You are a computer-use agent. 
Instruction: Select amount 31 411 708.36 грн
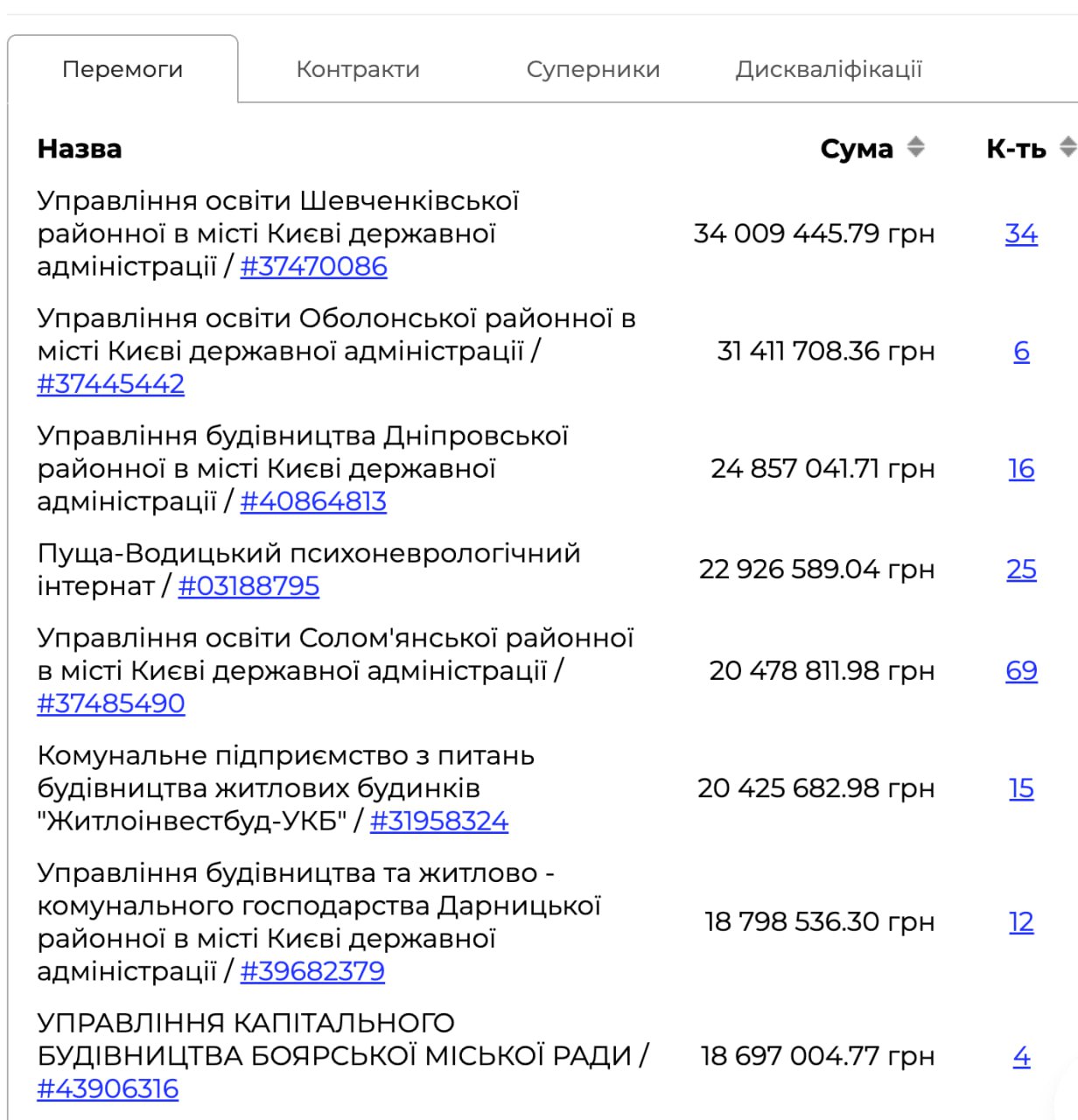826,351
